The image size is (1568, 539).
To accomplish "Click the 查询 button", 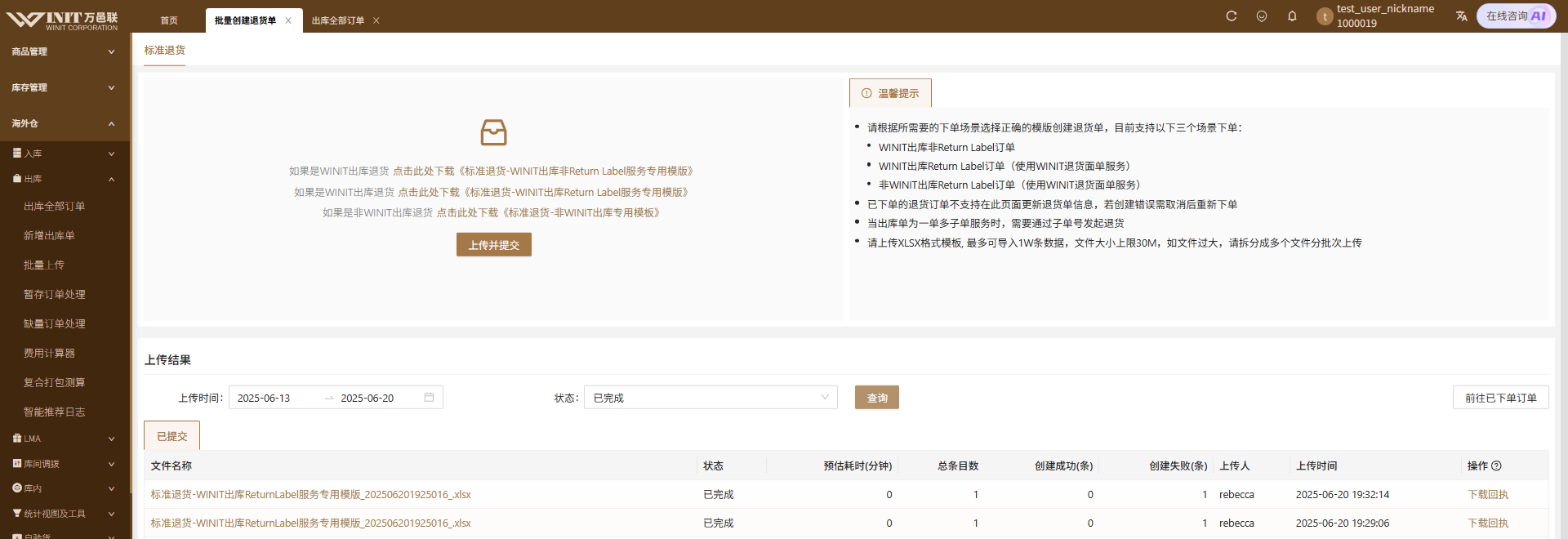I will coord(877,398).
